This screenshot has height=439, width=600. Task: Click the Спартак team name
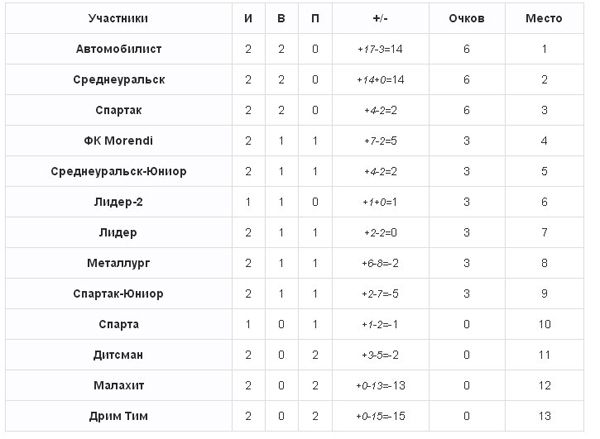[x=119, y=110]
